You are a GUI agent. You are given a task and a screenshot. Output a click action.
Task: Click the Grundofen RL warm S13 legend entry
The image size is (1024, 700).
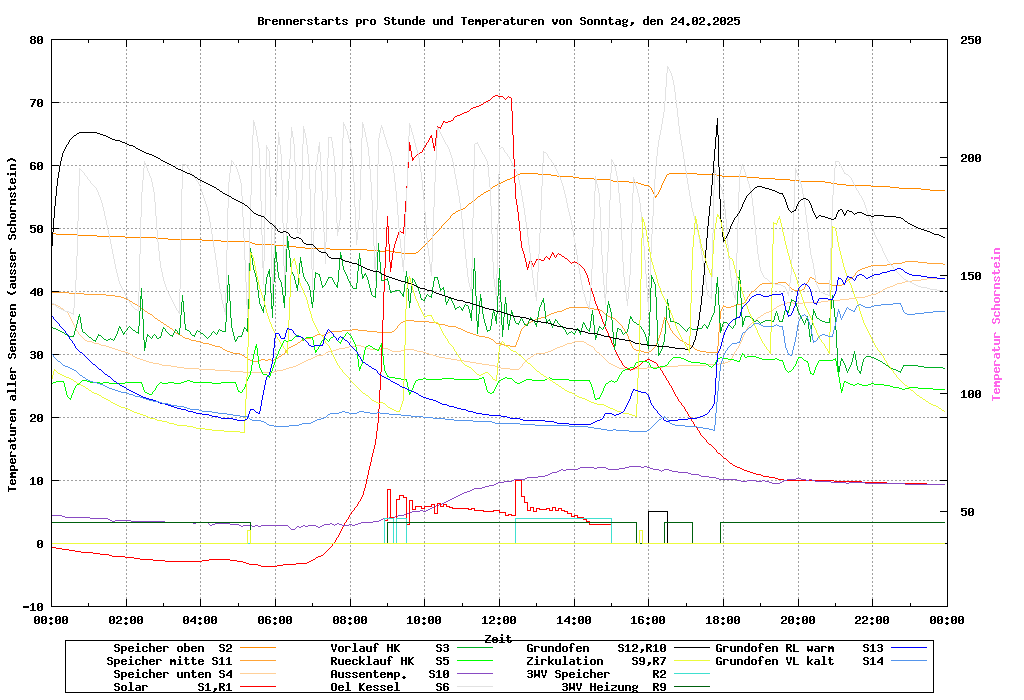(799, 648)
